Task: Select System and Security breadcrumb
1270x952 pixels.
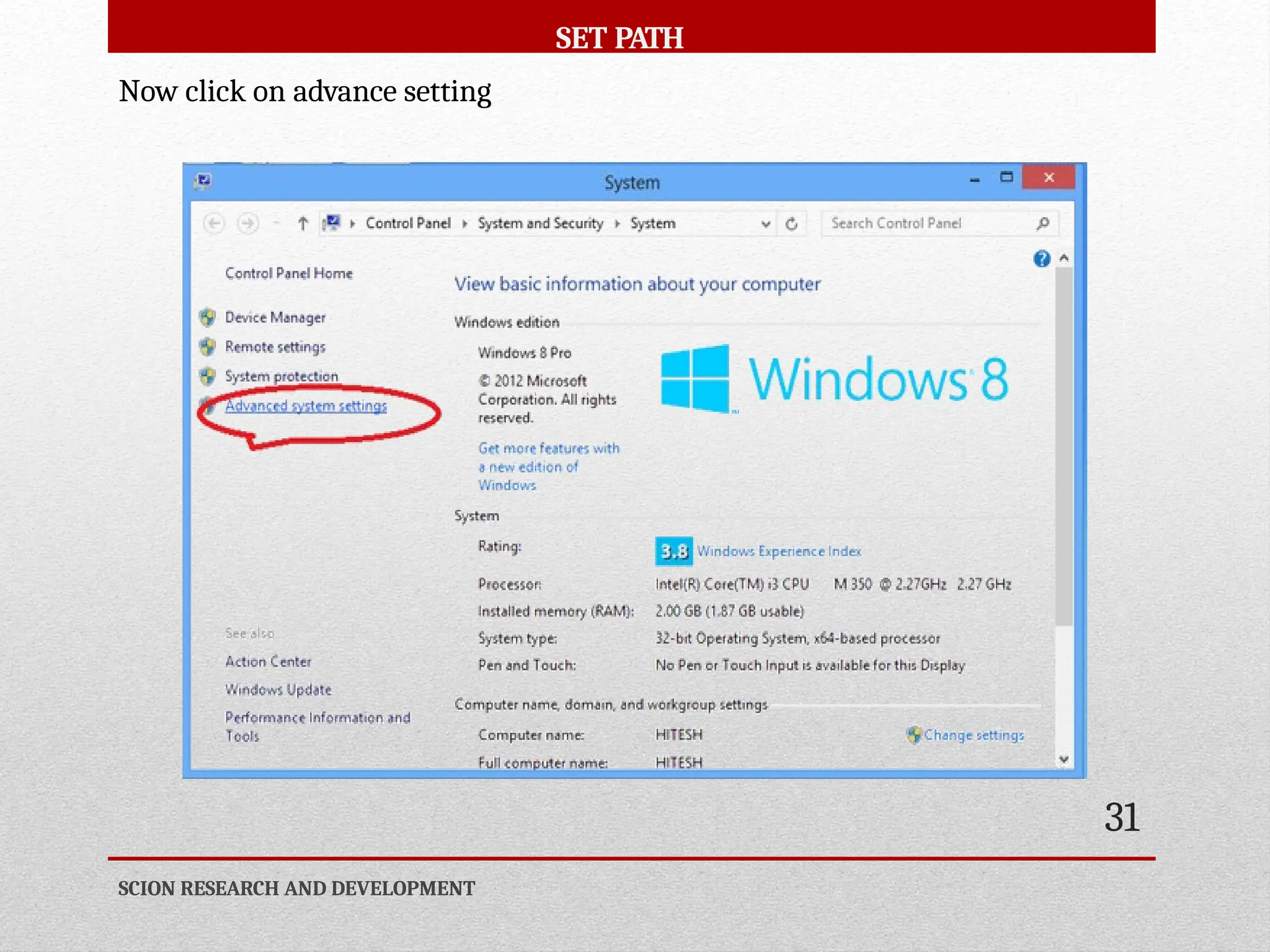Action: click(540, 224)
